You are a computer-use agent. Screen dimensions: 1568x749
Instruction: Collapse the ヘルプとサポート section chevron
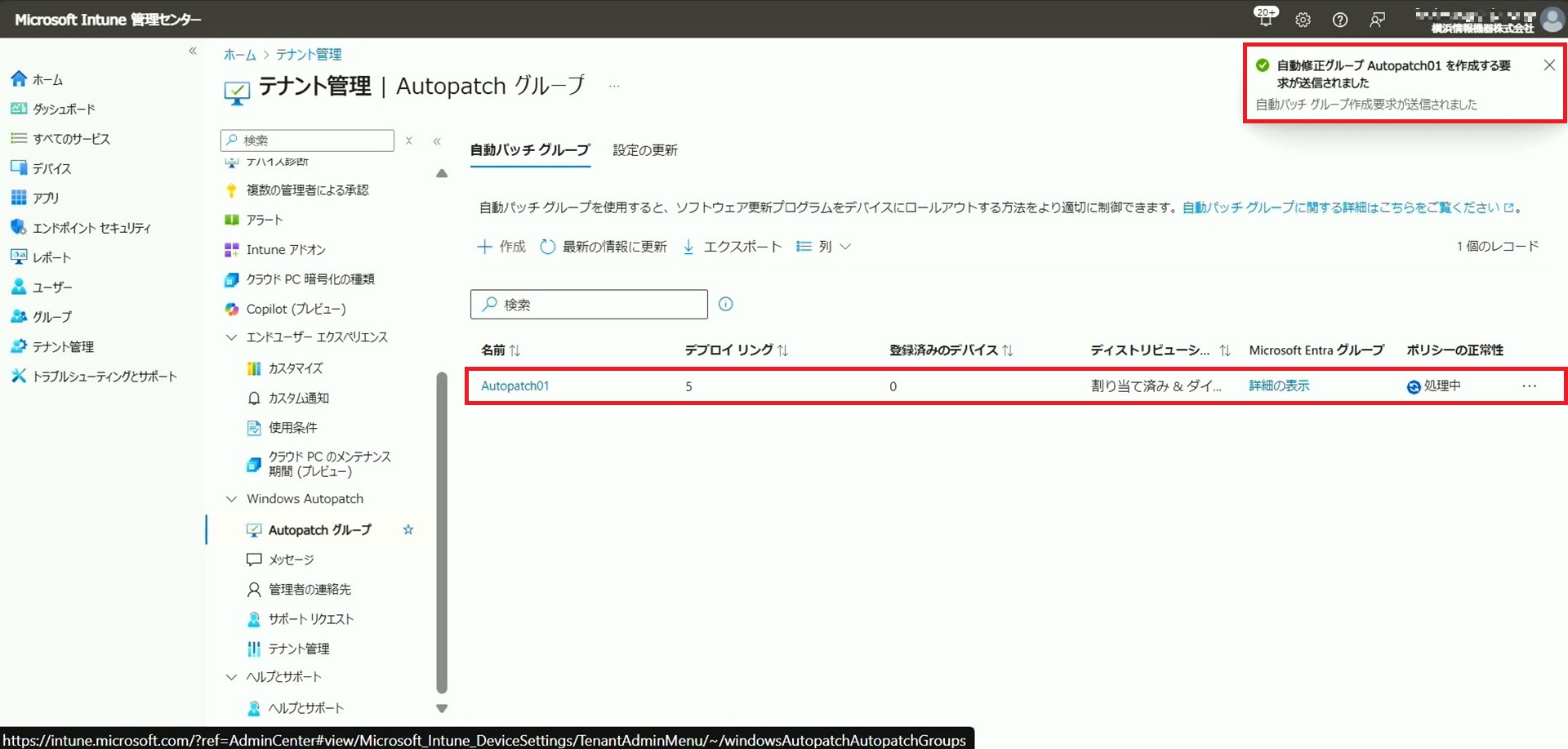pos(231,677)
